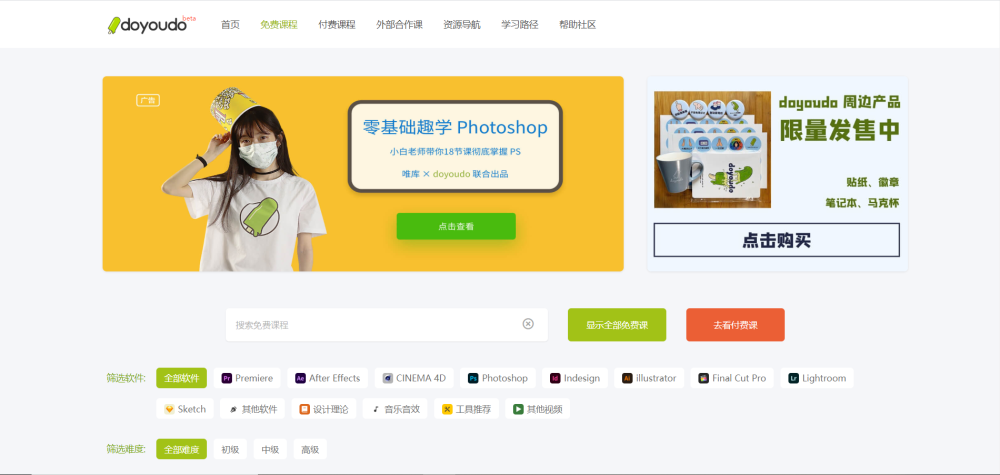Select the Illustrator filter chip

(649, 378)
